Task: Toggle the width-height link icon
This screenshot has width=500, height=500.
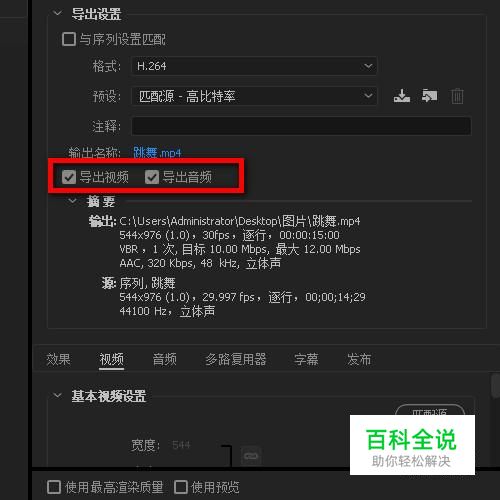Action: pyautogui.click(x=251, y=456)
